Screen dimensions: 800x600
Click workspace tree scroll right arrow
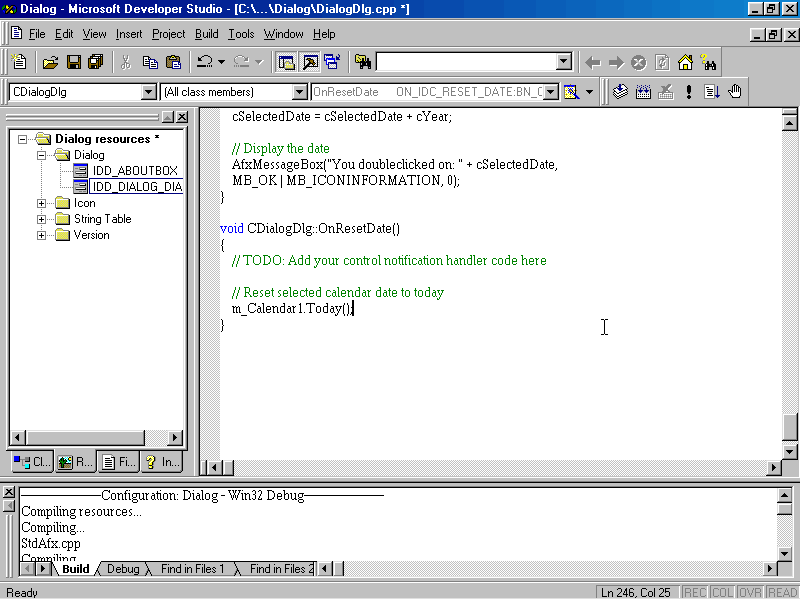point(175,437)
